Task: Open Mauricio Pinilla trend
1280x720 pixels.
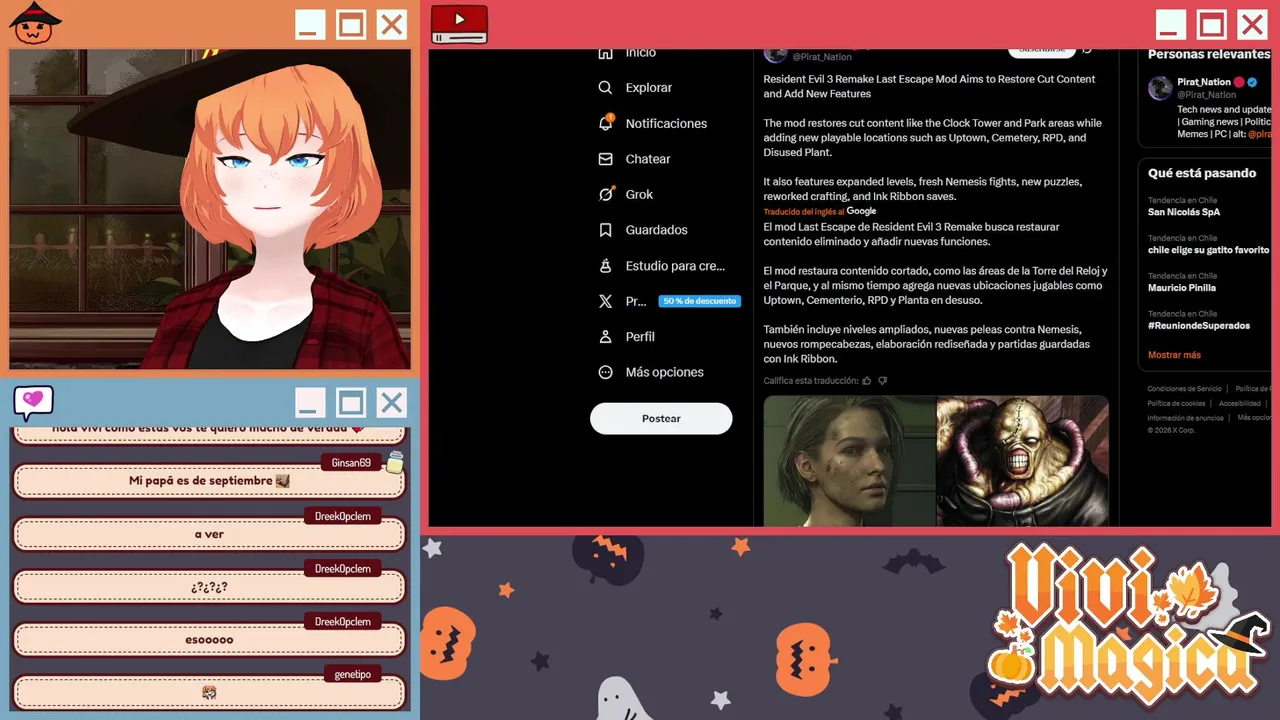Action: pyautogui.click(x=1182, y=288)
